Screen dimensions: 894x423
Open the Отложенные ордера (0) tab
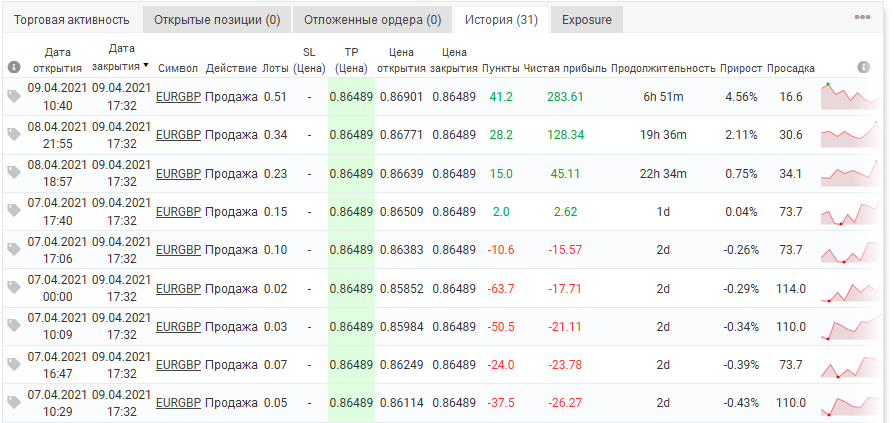372,20
